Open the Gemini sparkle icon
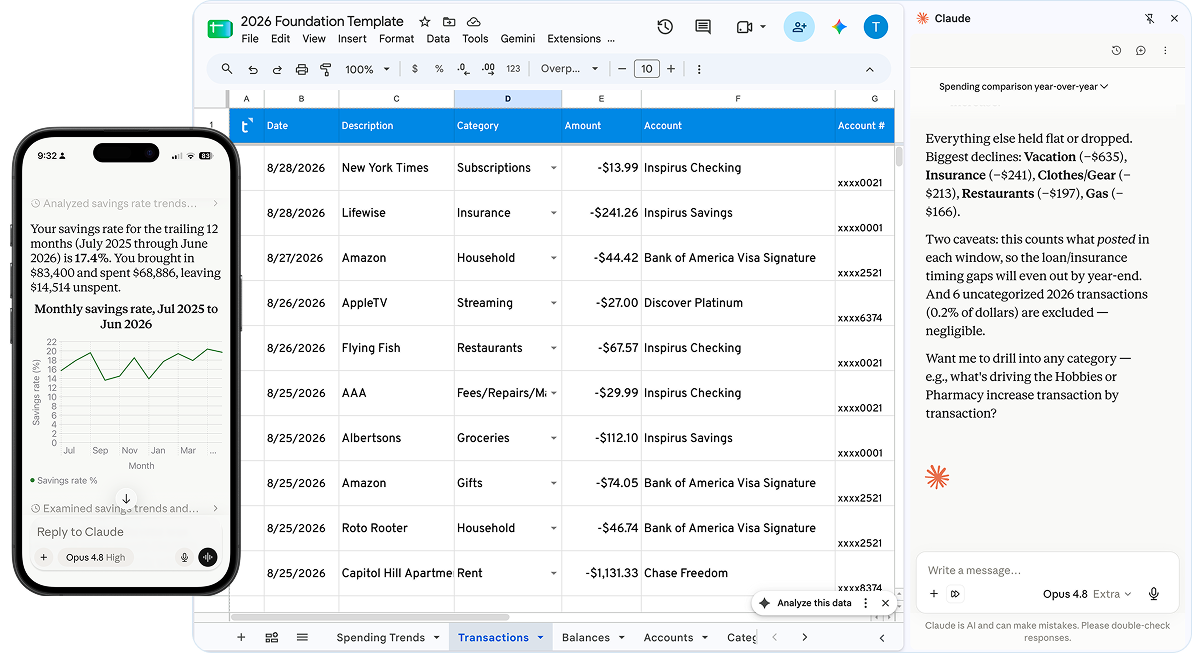This screenshot has height=653, width=1192. pyautogui.click(x=839, y=27)
